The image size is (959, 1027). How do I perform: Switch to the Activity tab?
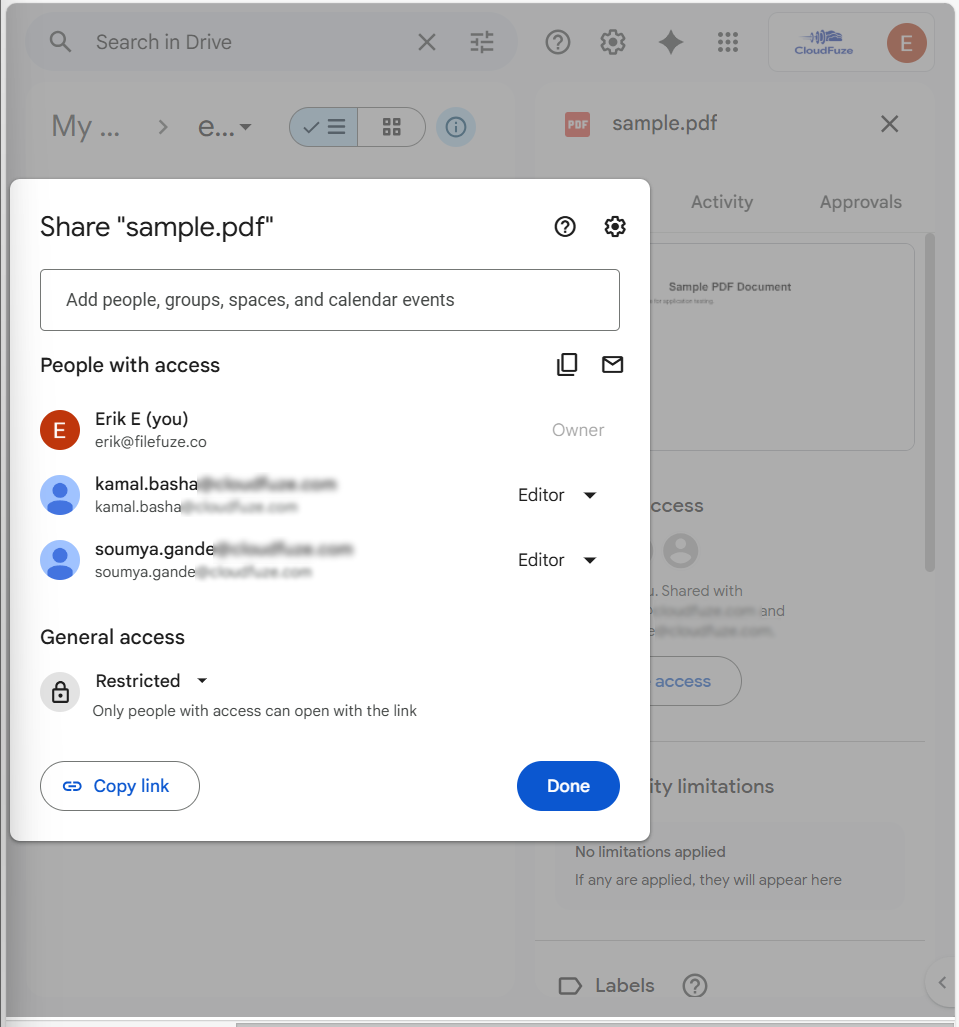(x=722, y=202)
